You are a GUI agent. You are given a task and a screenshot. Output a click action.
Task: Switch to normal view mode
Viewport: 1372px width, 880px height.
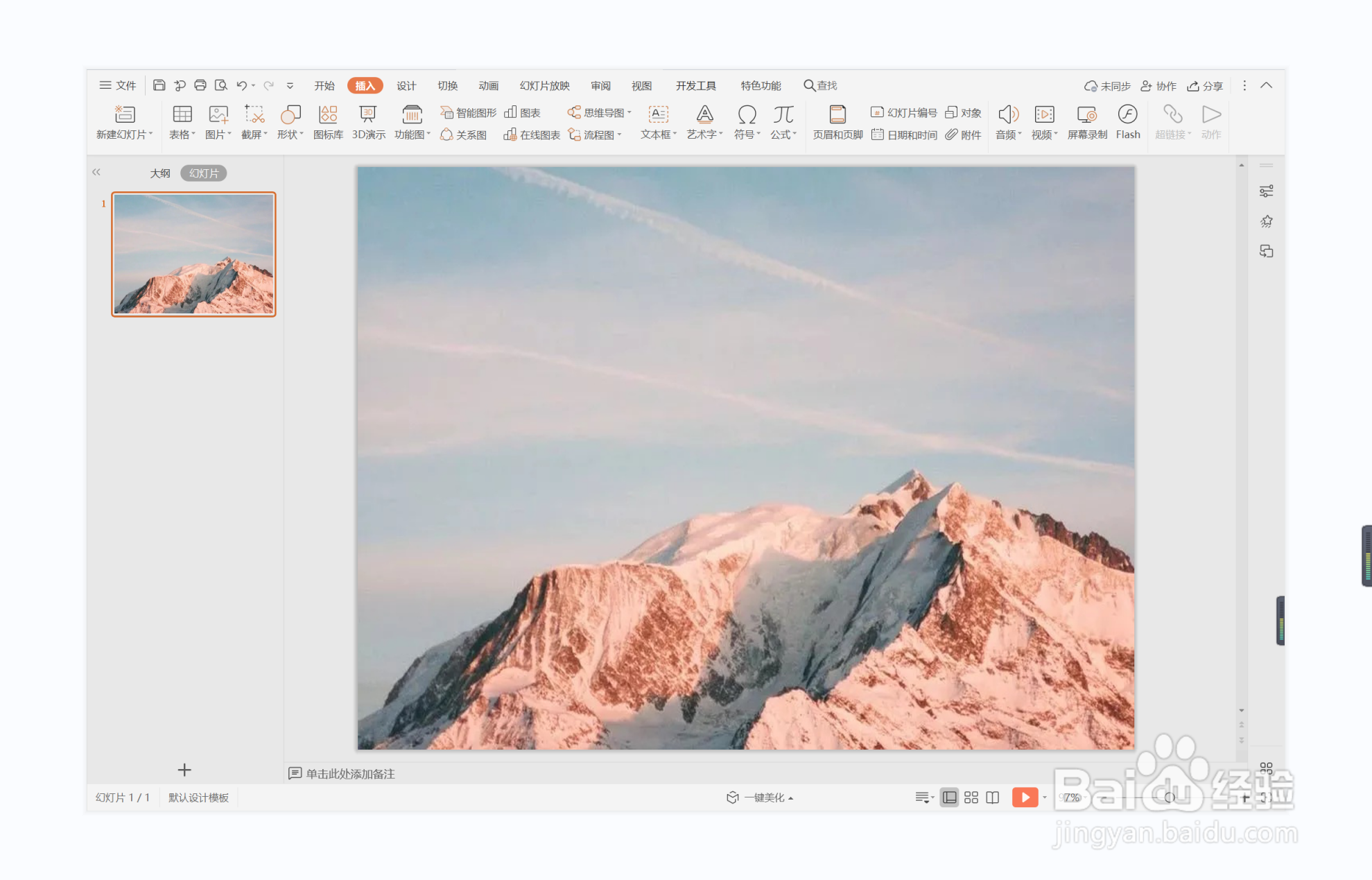(949, 797)
